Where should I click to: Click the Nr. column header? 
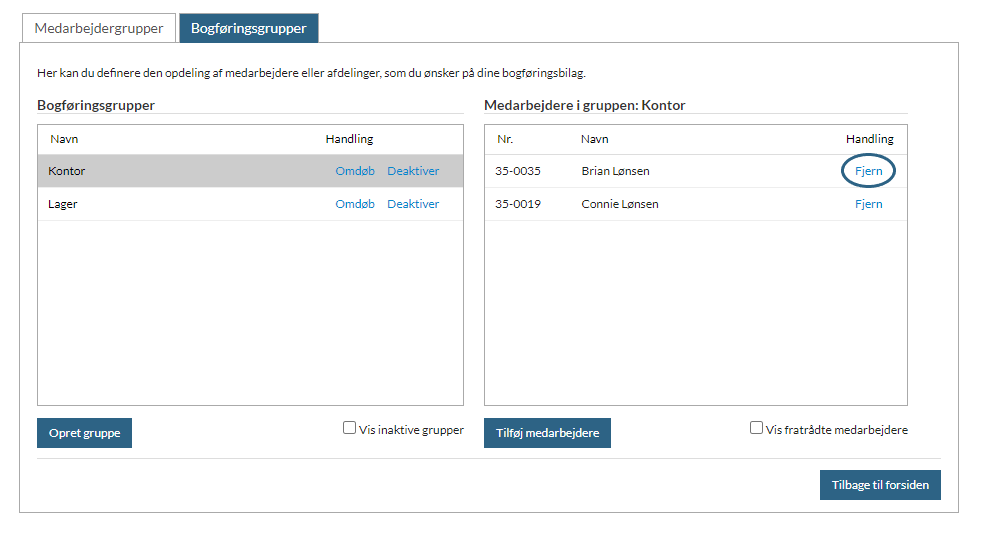pyautogui.click(x=505, y=139)
